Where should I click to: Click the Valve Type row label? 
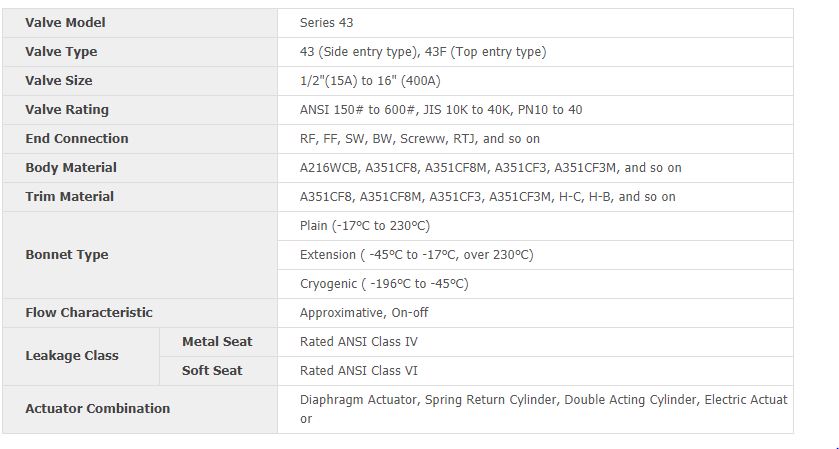tap(61, 51)
